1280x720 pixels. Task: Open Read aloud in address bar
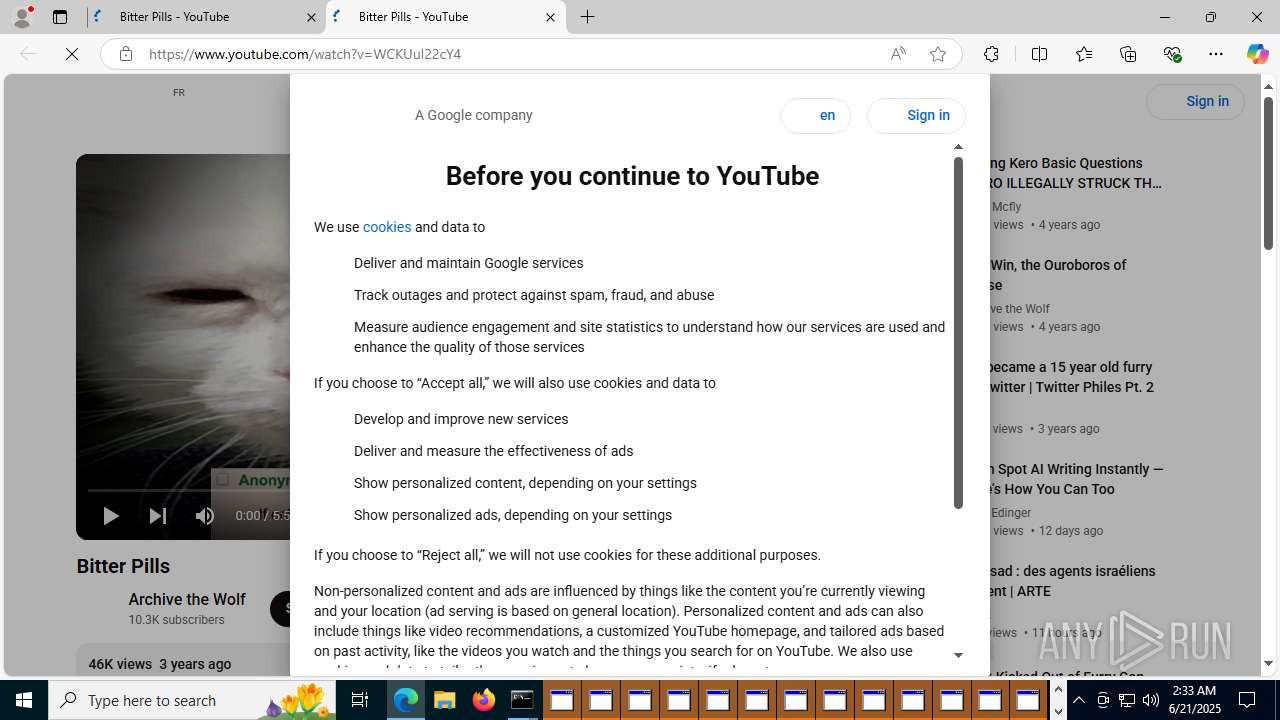(x=898, y=54)
